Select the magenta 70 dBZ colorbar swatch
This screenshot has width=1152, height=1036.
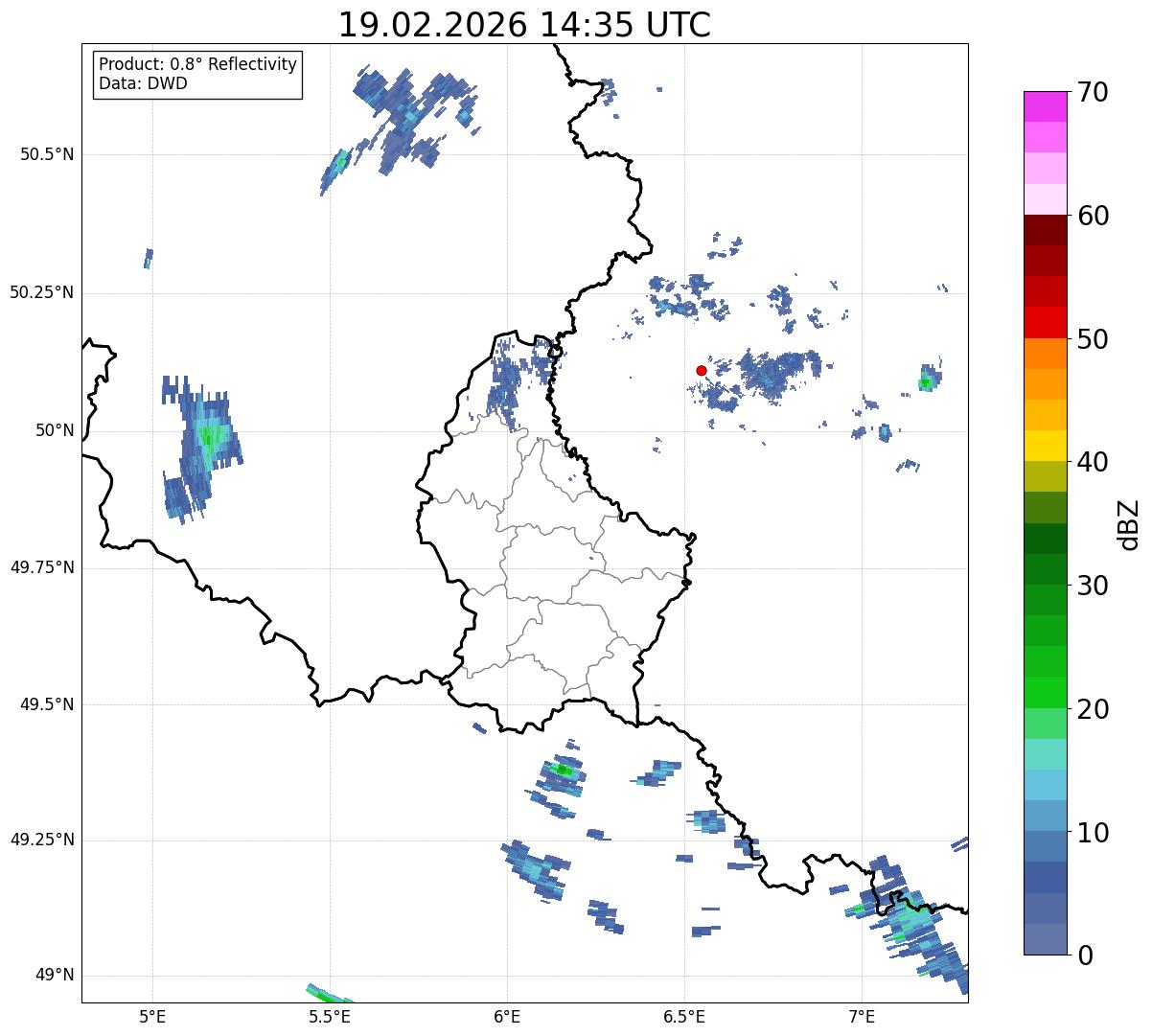(x=1044, y=106)
